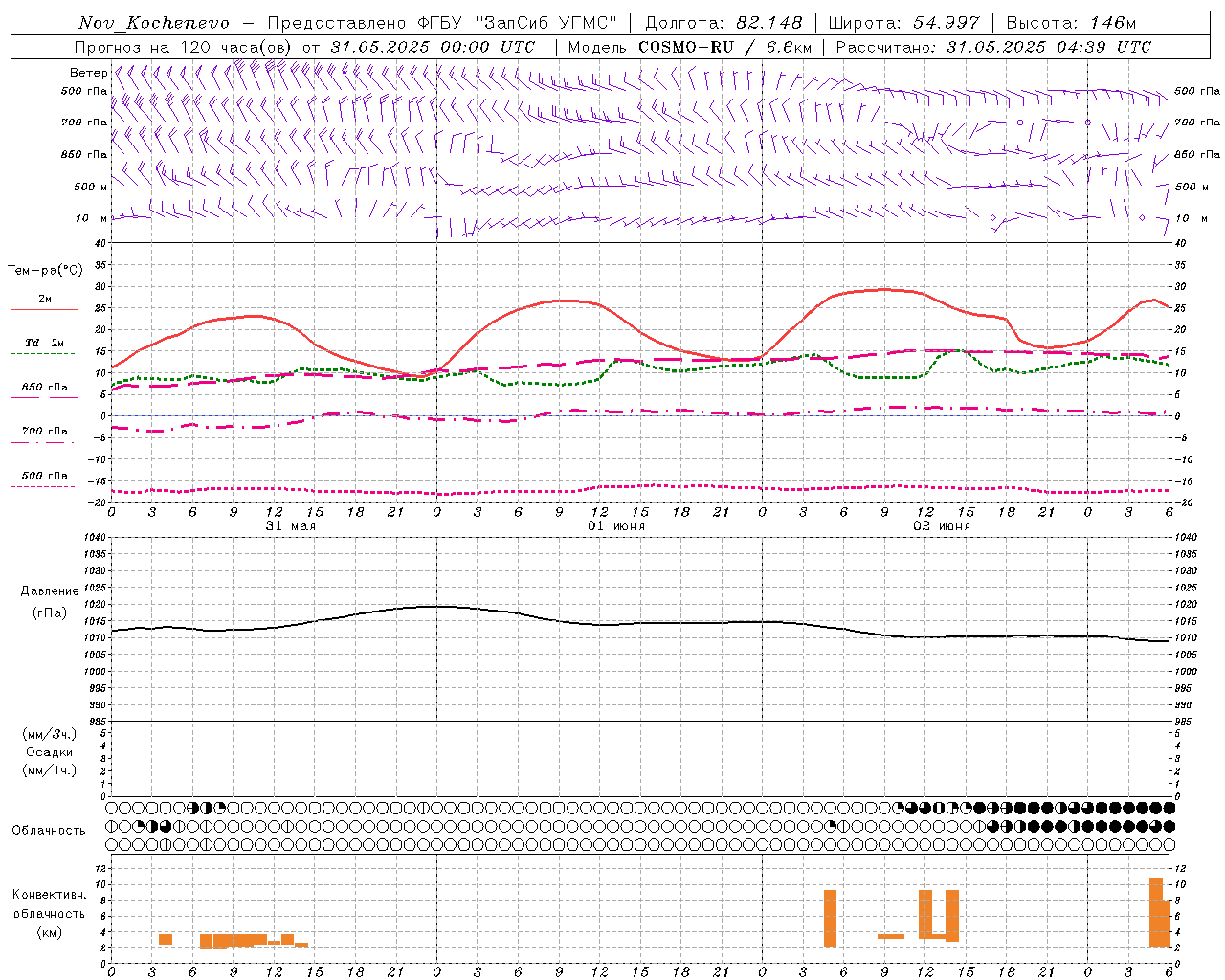Click the 850 гПа temperature legend entry
Viewport: 1225px width, 980px height.
coord(45,387)
